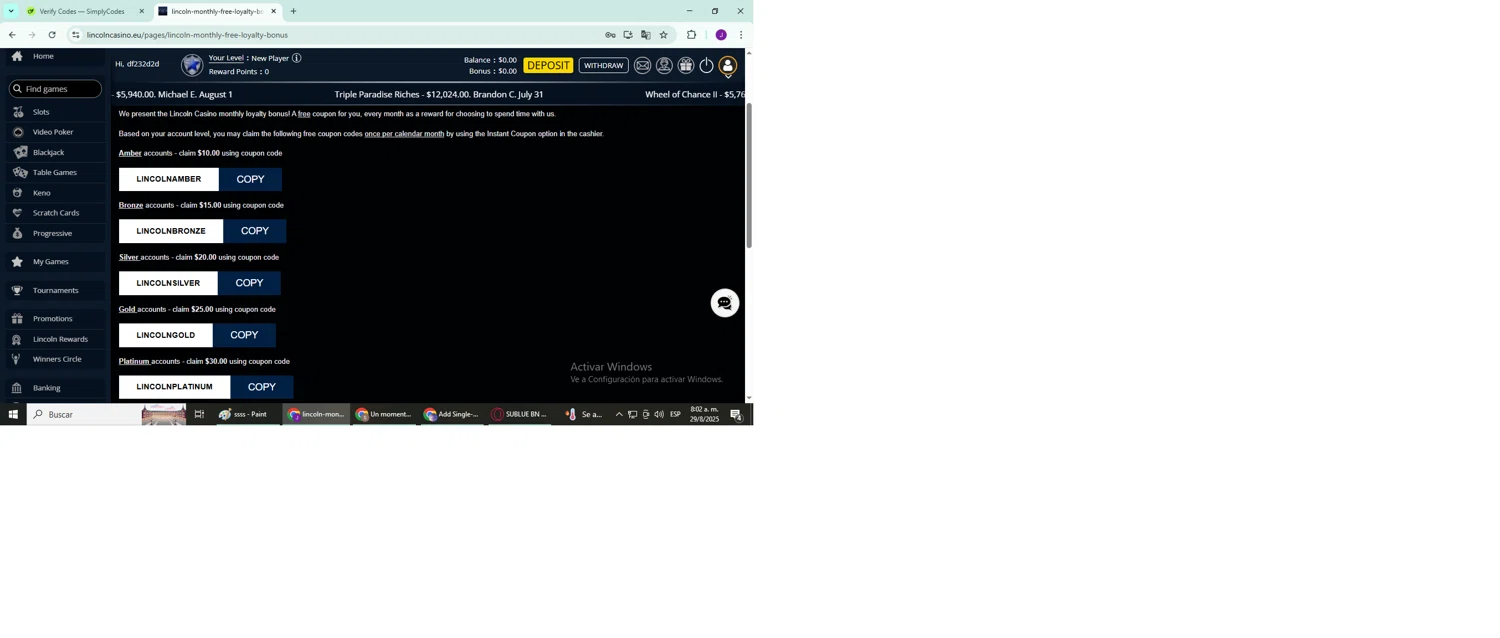Open the customer support agent icon
Image resolution: width=1500 pixels, height=638 pixels.
[x=664, y=66]
